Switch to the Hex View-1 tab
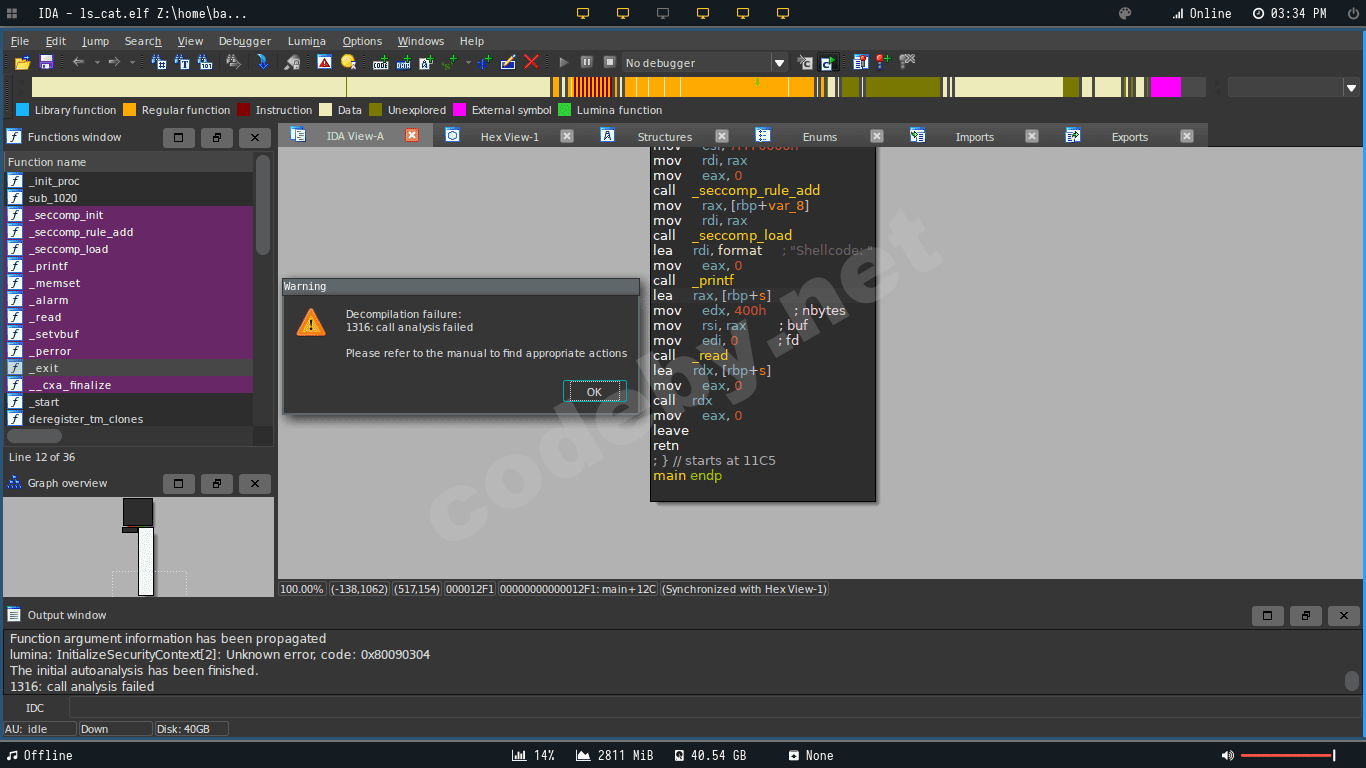 [x=509, y=137]
